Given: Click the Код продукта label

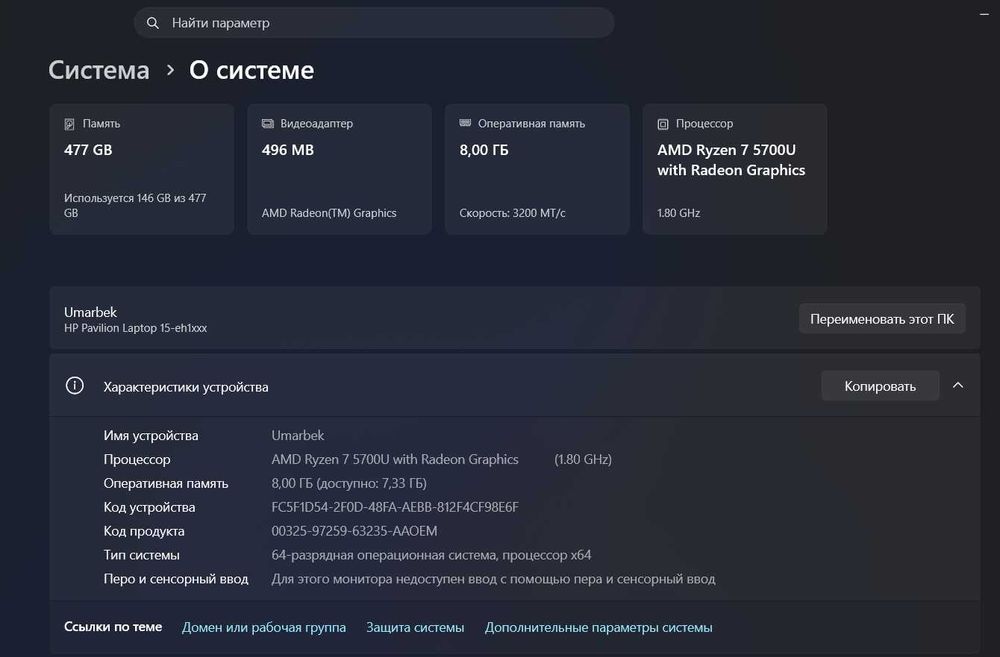Looking at the screenshot, I should click(144, 531).
